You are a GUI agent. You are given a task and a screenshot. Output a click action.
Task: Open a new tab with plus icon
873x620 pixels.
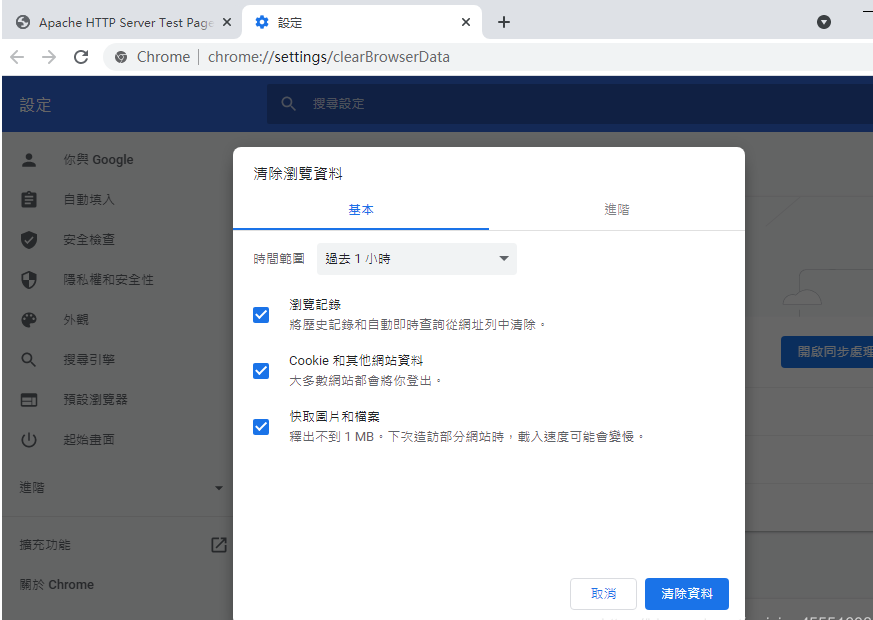coord(504,22)
